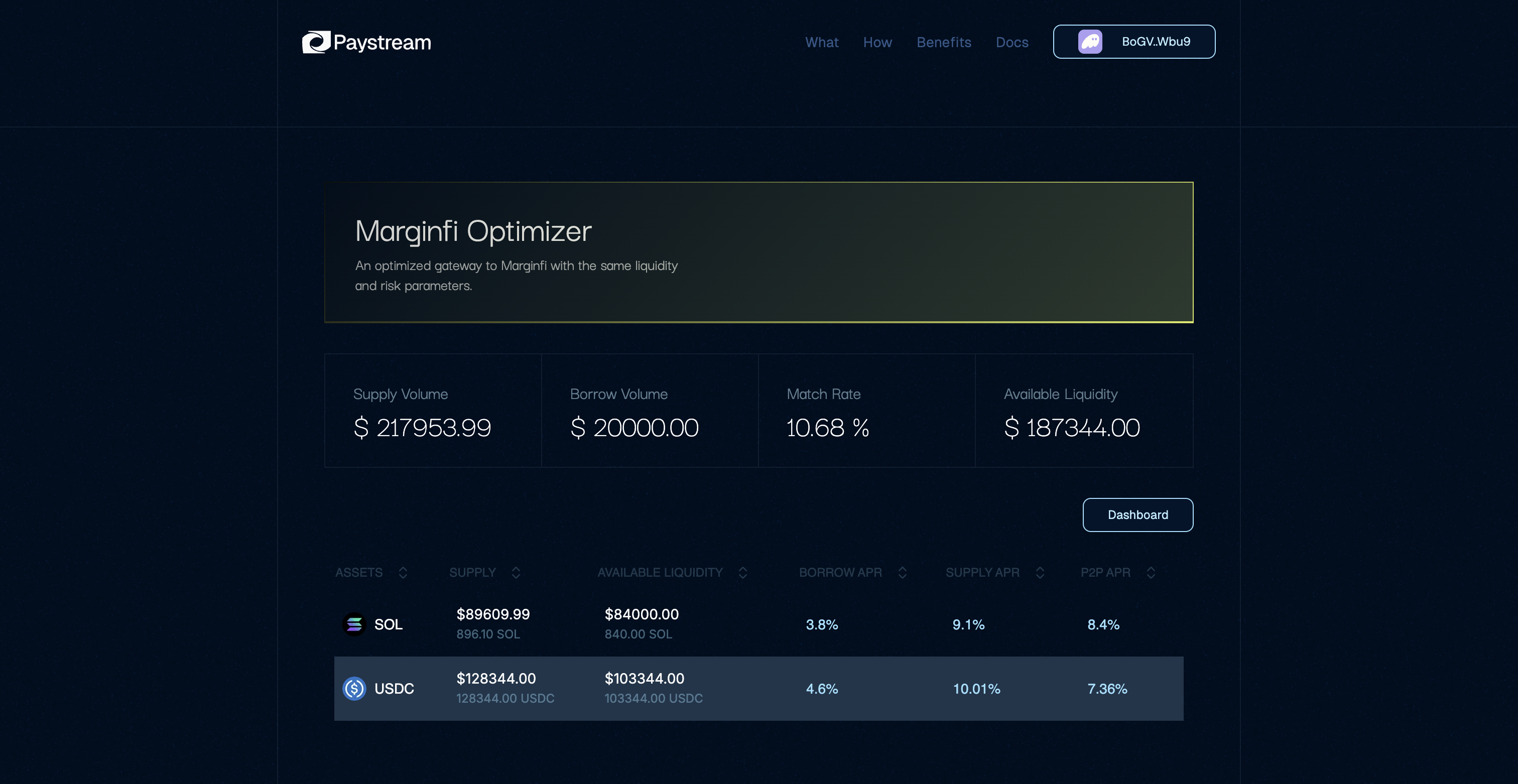Click the Paystream swirl logo icon
Viewport: 1518px width, 784px height.
point(316,42)
